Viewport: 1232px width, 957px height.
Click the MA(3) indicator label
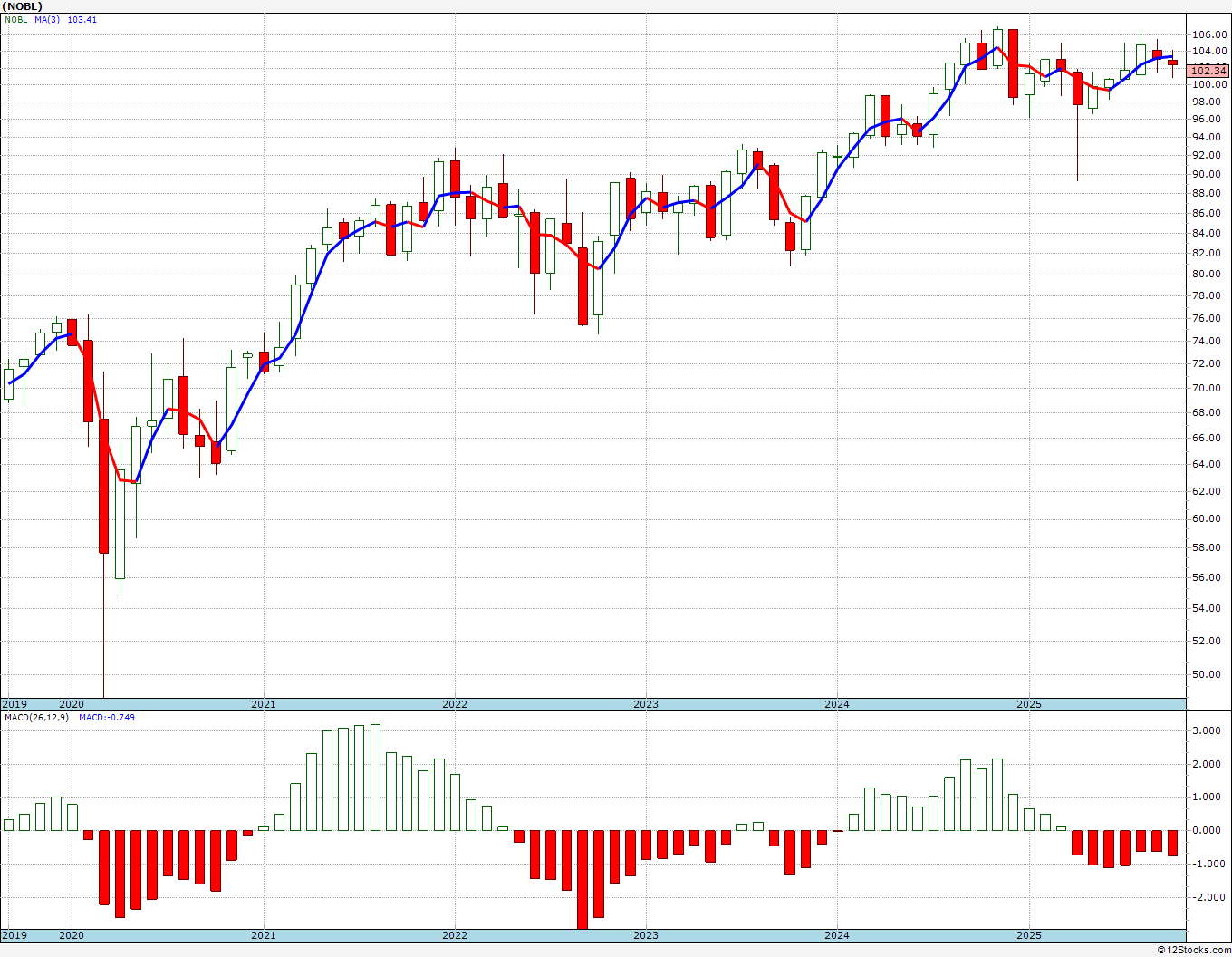click(x=48, y=20)
